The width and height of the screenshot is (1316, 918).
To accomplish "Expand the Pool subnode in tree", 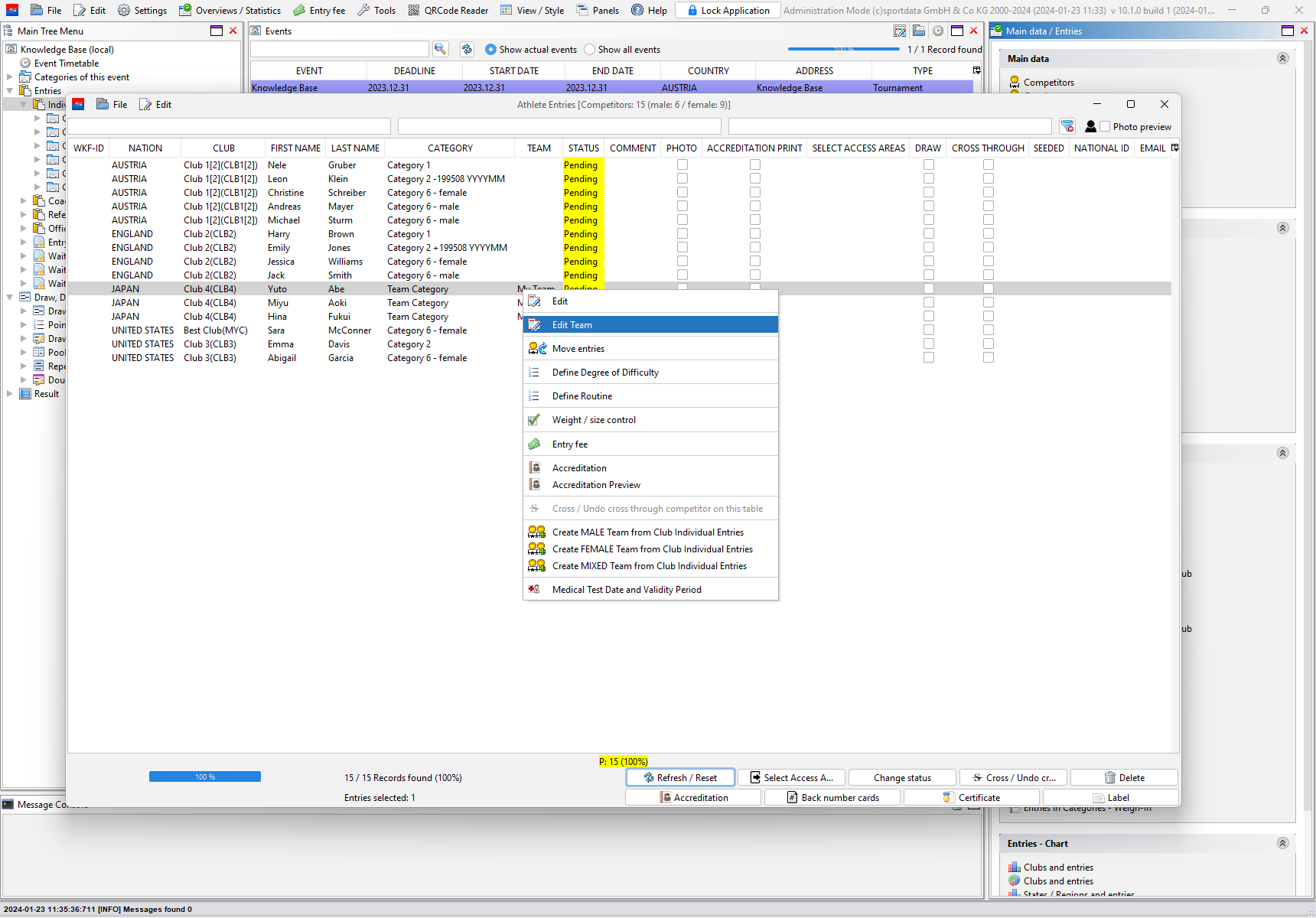I will point(24,352).
